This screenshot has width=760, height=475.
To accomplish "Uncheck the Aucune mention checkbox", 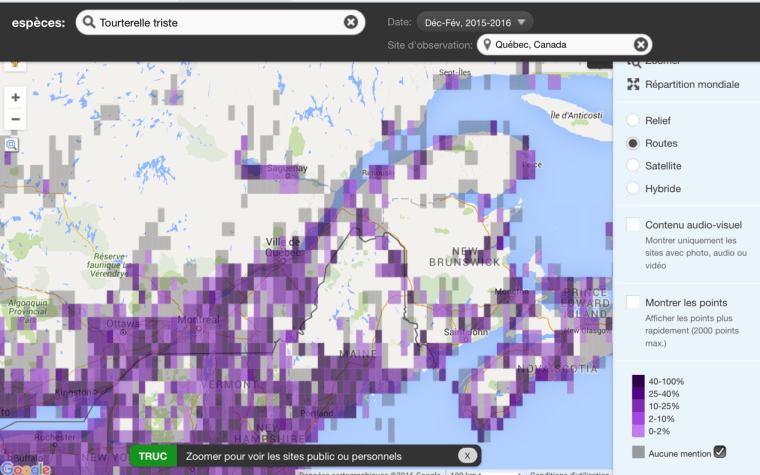I will click(x=719, y=452).
